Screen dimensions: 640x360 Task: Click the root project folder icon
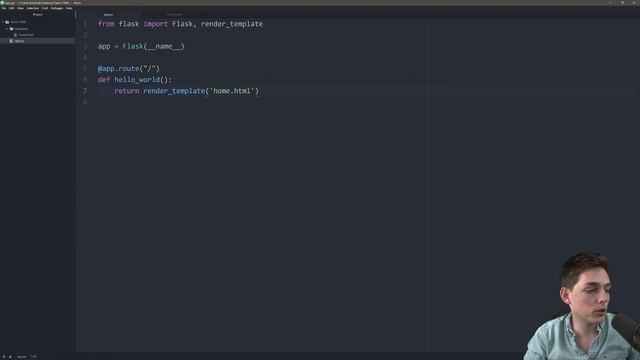pyautogui.click(x=7, y=22)
